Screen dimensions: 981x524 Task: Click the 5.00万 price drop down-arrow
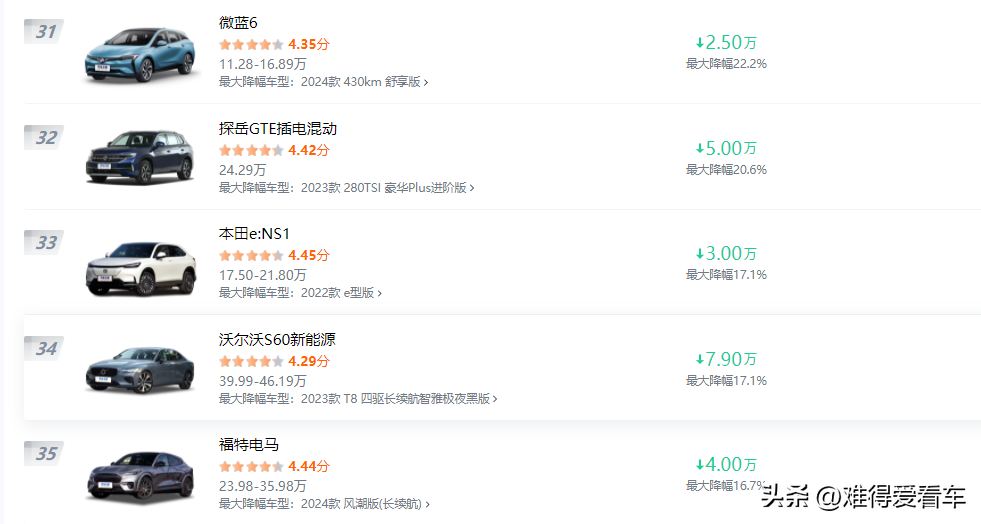click(700, 148)
